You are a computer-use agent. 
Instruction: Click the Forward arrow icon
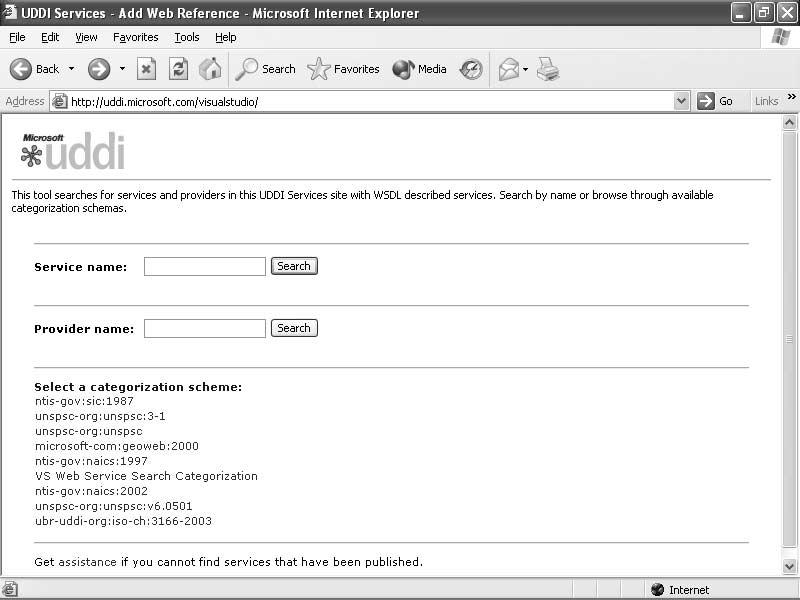tap(98, 69)
